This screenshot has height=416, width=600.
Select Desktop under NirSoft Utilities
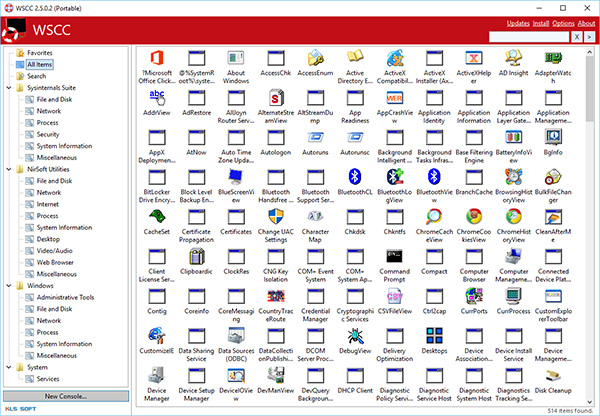point(48,239)
